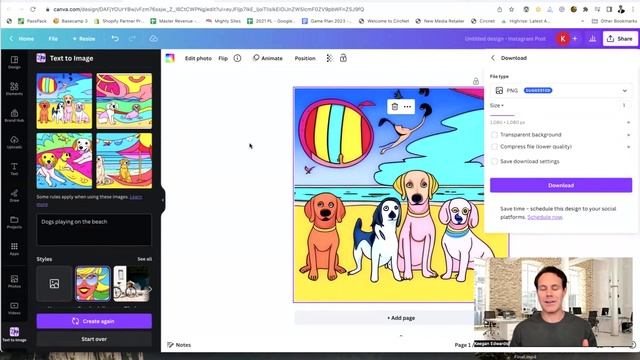Click the reload icon in browser

tap(33, 9)
